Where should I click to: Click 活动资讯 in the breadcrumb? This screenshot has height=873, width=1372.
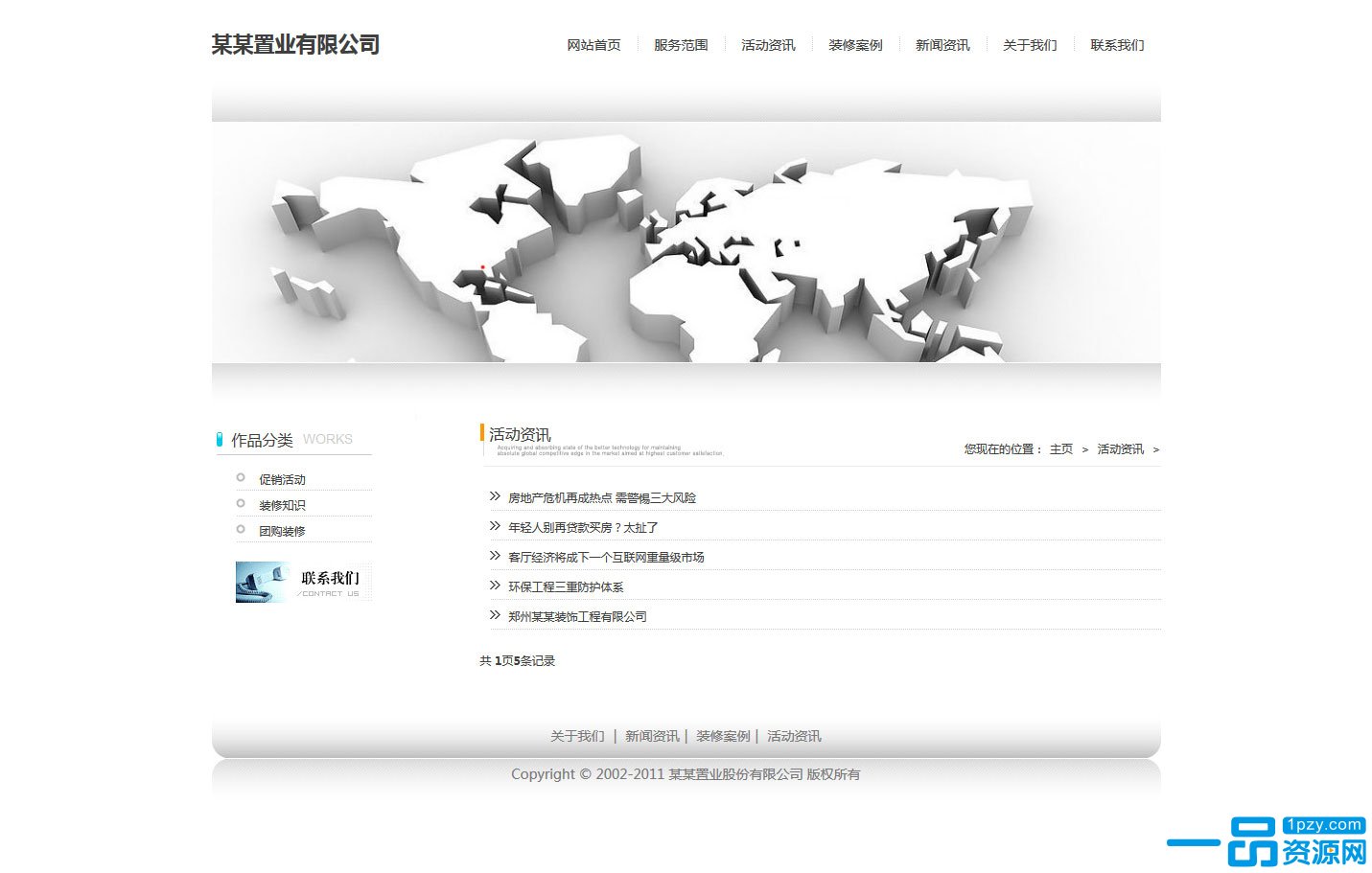(x=1121, y=448)
